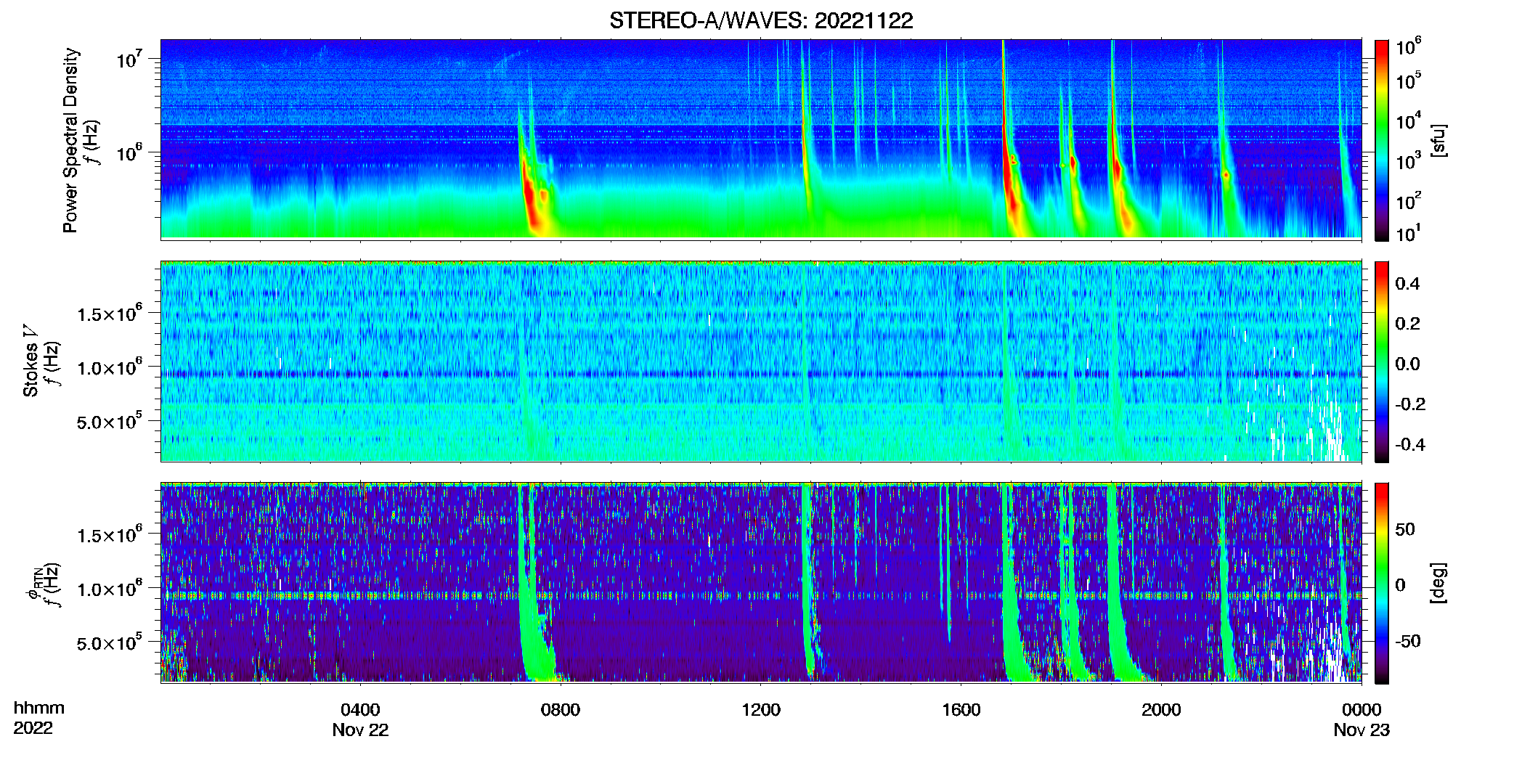Click the Stokes V colorbar scale
Screen dimensions: 1522x784
coord(1381,362)
